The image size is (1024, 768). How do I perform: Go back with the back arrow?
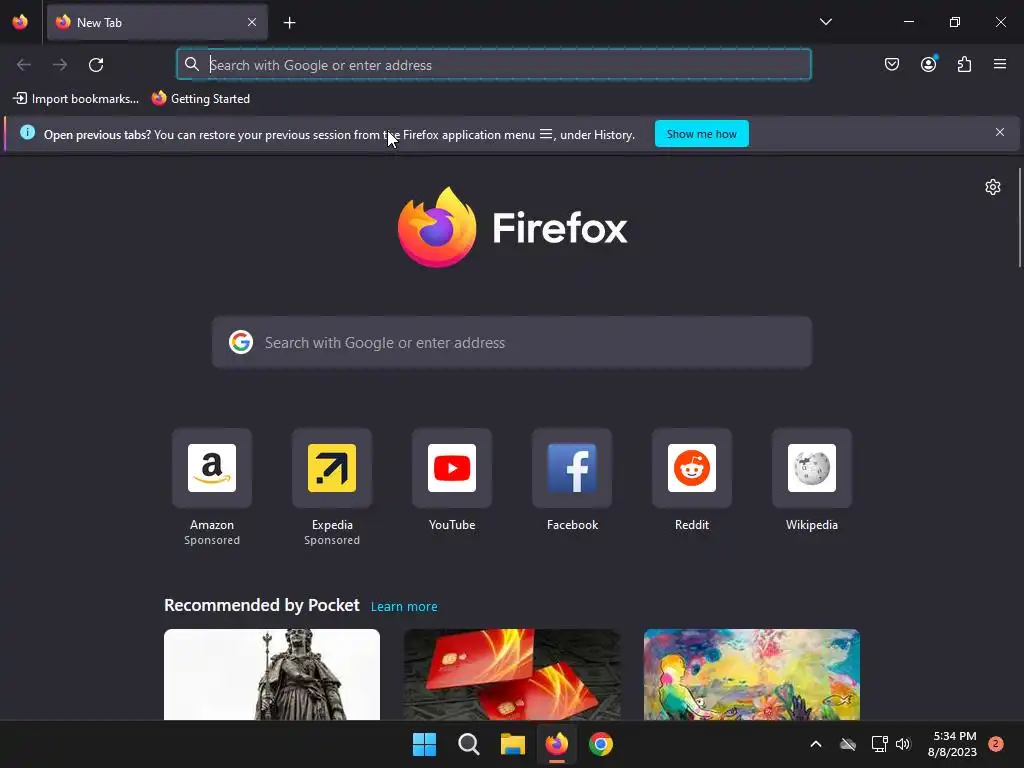pyautogui.click(x=24, y=65)
